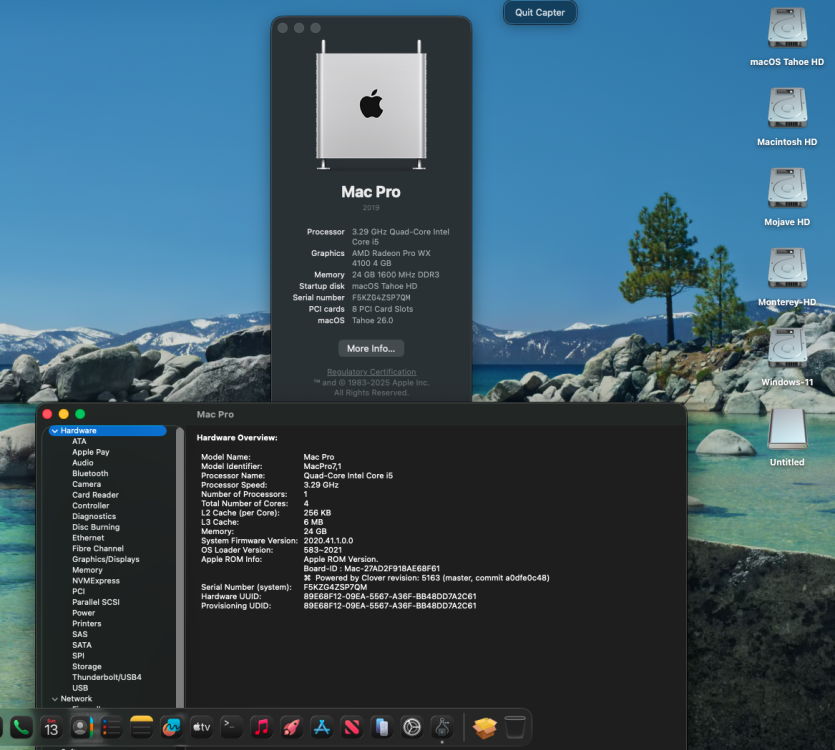The image size is (835, 750).
Task: Click the rocket Launchpad icon
Action: (292, 727)
